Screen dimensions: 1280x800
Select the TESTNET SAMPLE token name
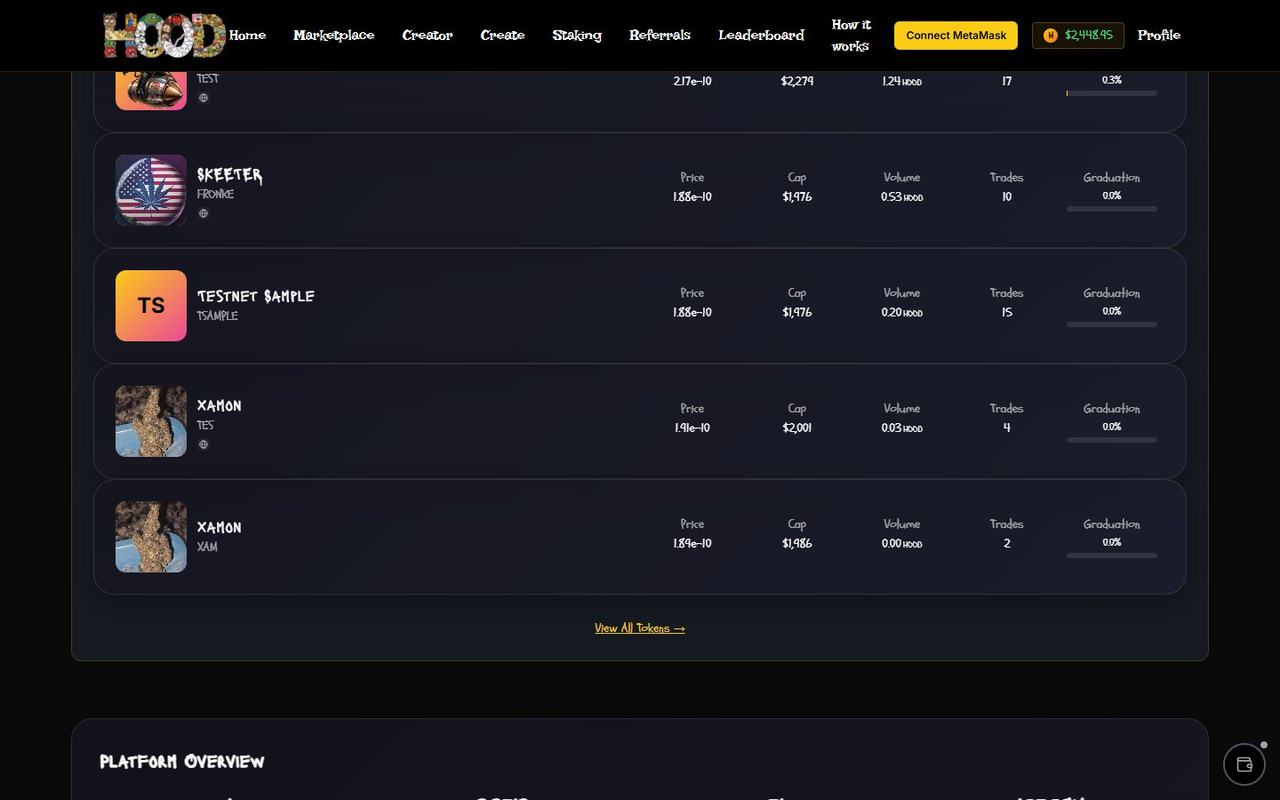(256, 296)
